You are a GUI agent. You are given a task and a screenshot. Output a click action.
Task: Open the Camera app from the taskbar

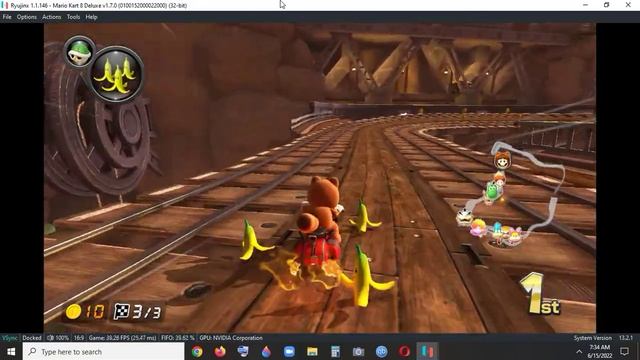coord(358,351)
